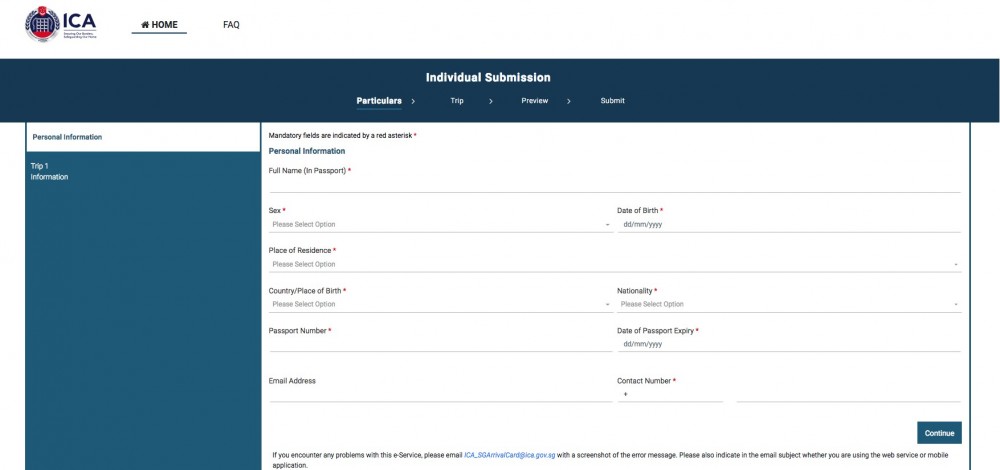Go to the Trip step tab
1000x470 pixels.
[457, 101]
